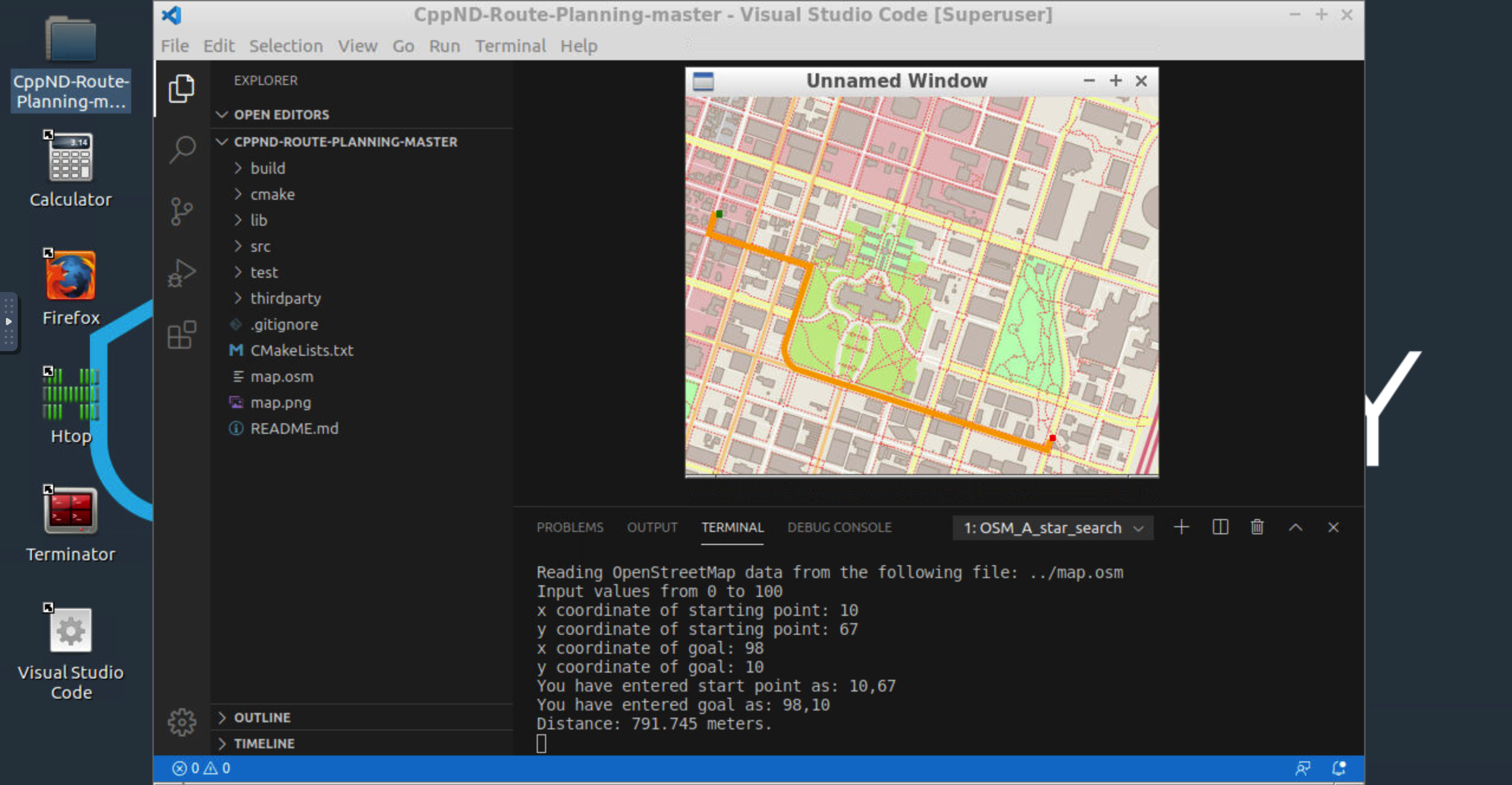Open the Calculator desktop shortcut

[70, 169]
